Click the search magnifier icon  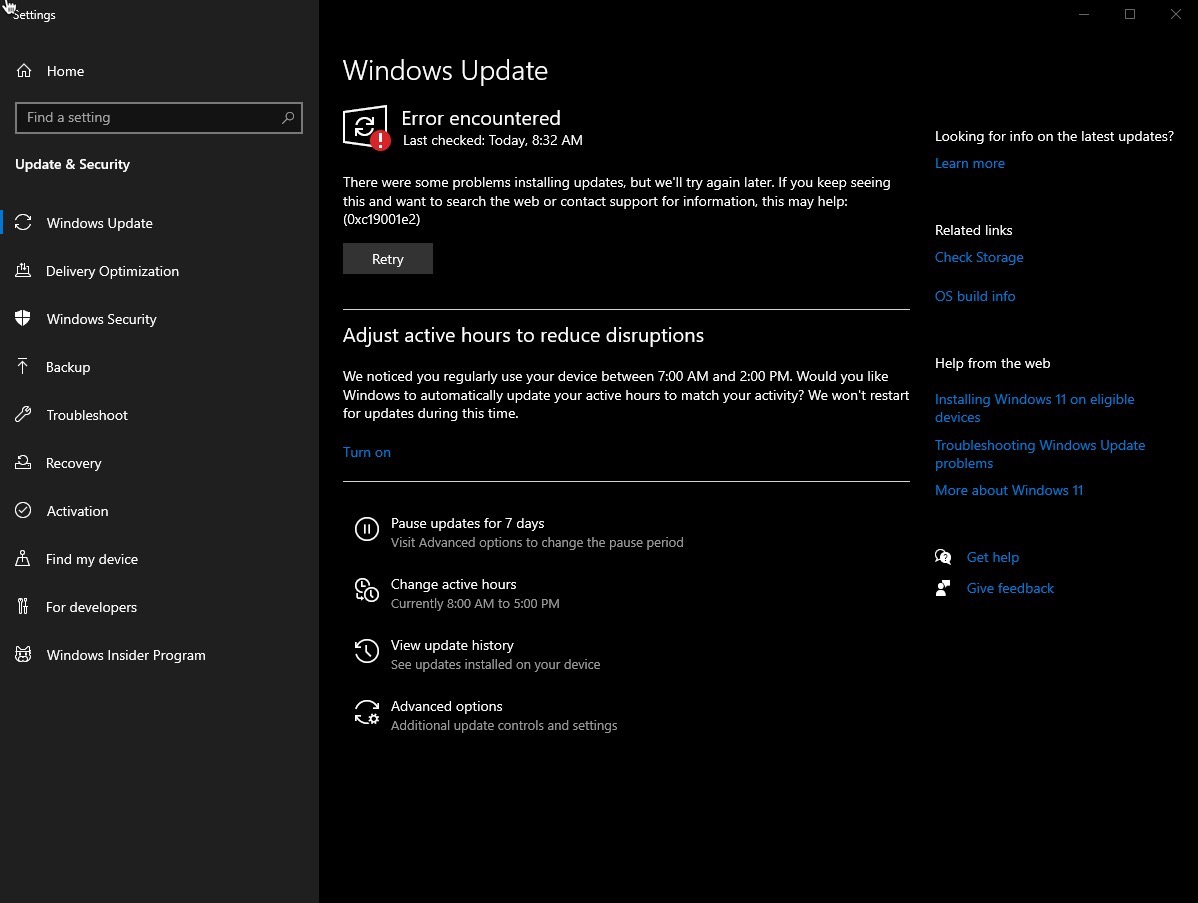(x=287, y=118)
